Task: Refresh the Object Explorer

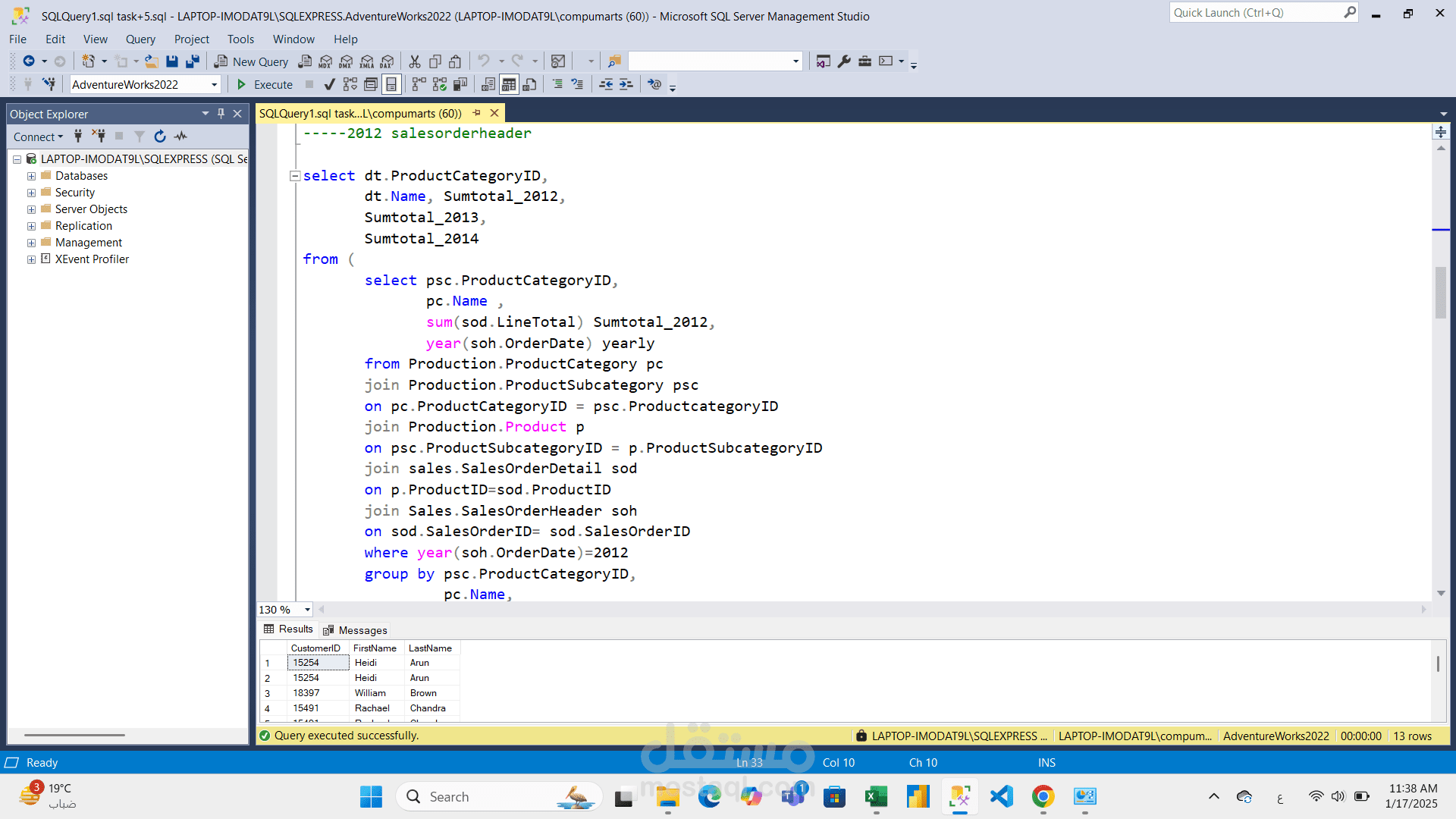Action: pyautogui.click(x=160, y=136)
